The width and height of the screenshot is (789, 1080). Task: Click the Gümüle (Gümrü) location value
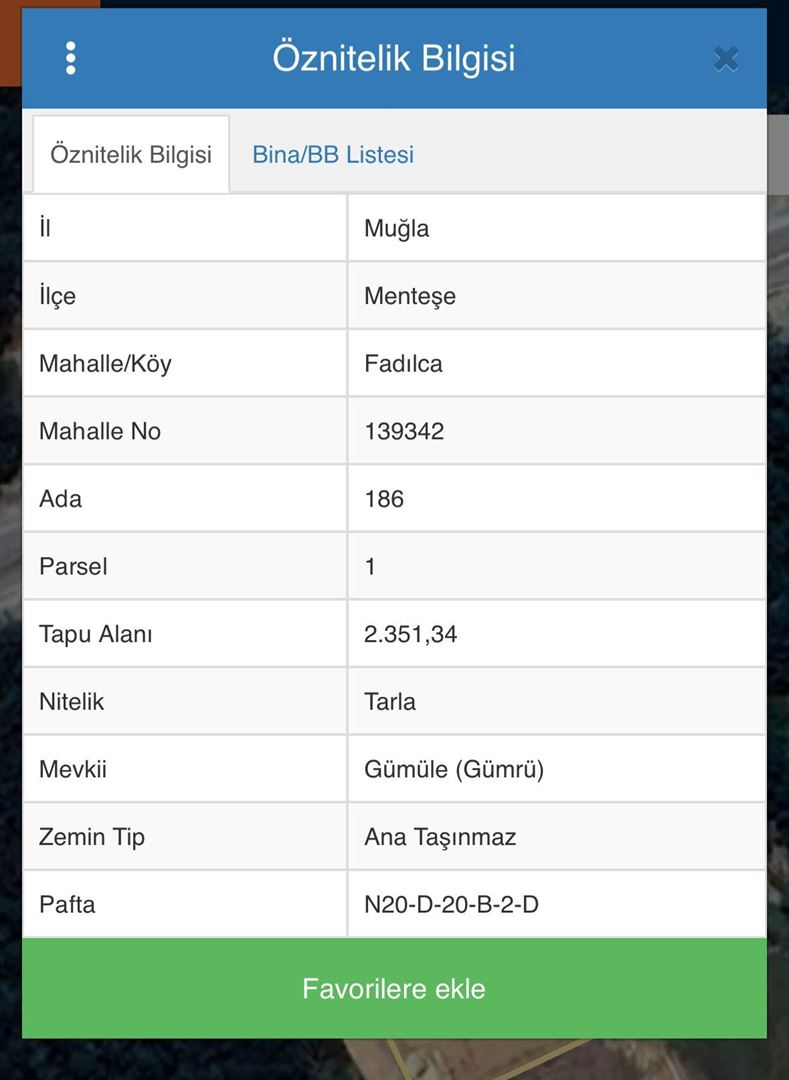[454, 770]
